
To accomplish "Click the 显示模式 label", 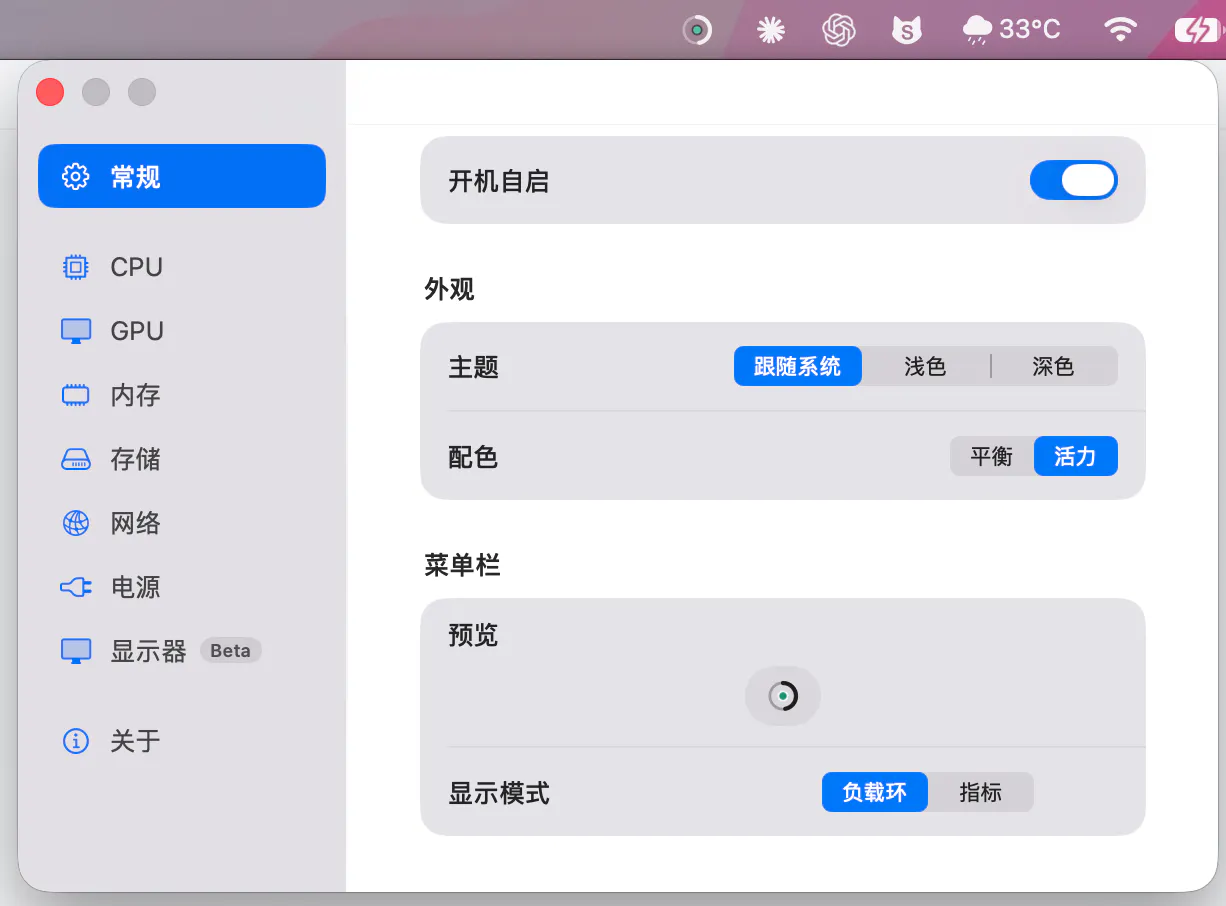I will pos(499,794).
